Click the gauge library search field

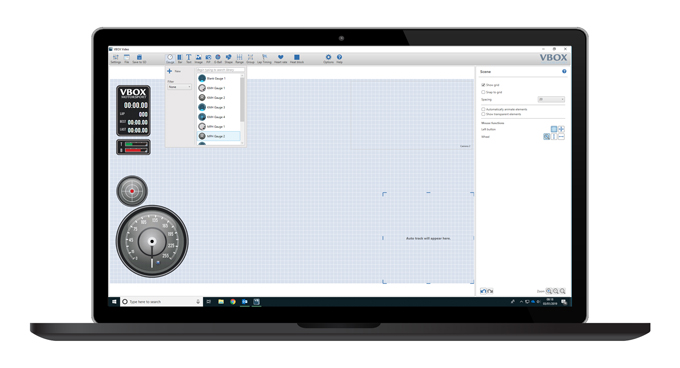(221, 70)
